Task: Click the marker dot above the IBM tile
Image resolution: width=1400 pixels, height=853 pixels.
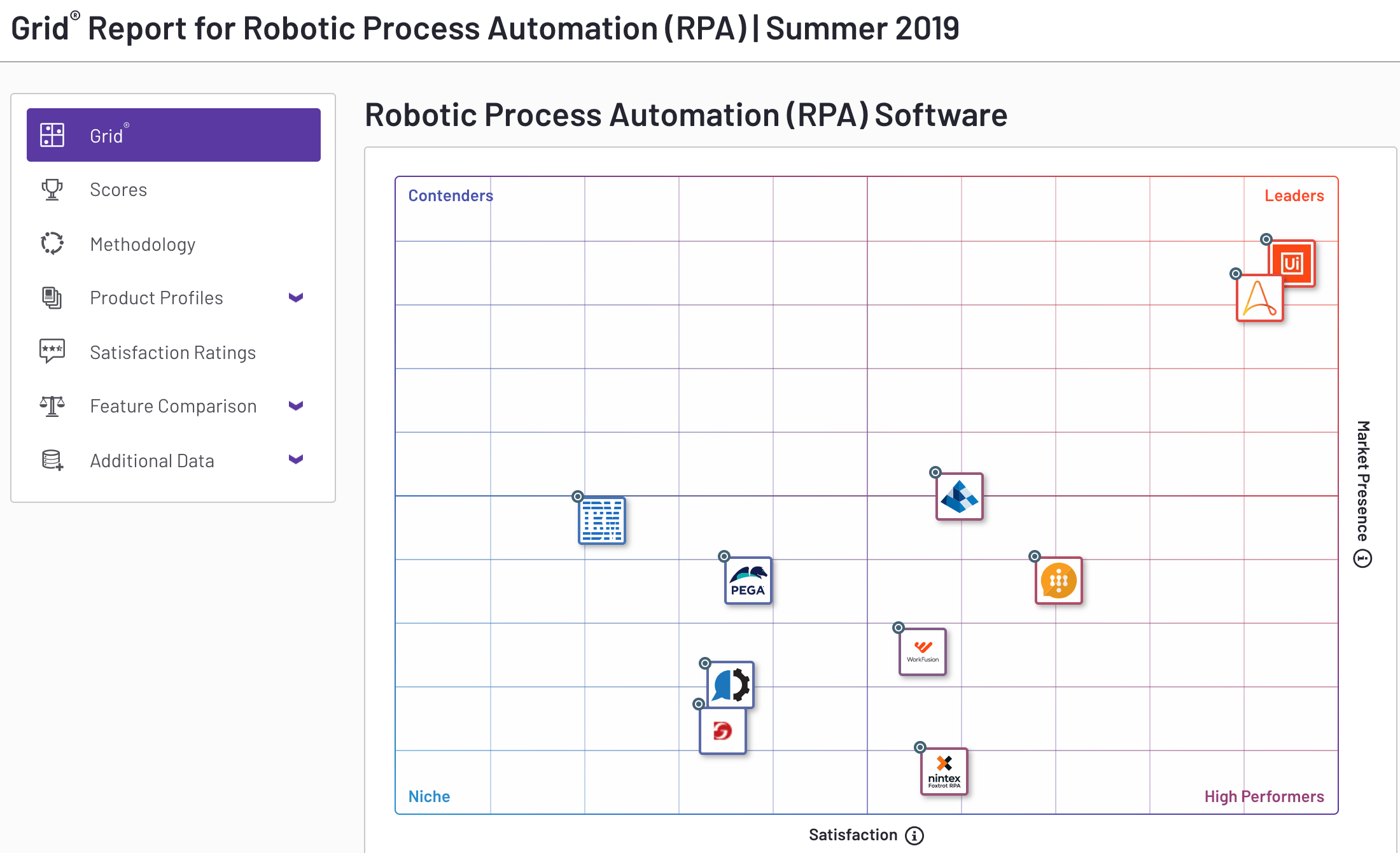Action: pos(578,497)
